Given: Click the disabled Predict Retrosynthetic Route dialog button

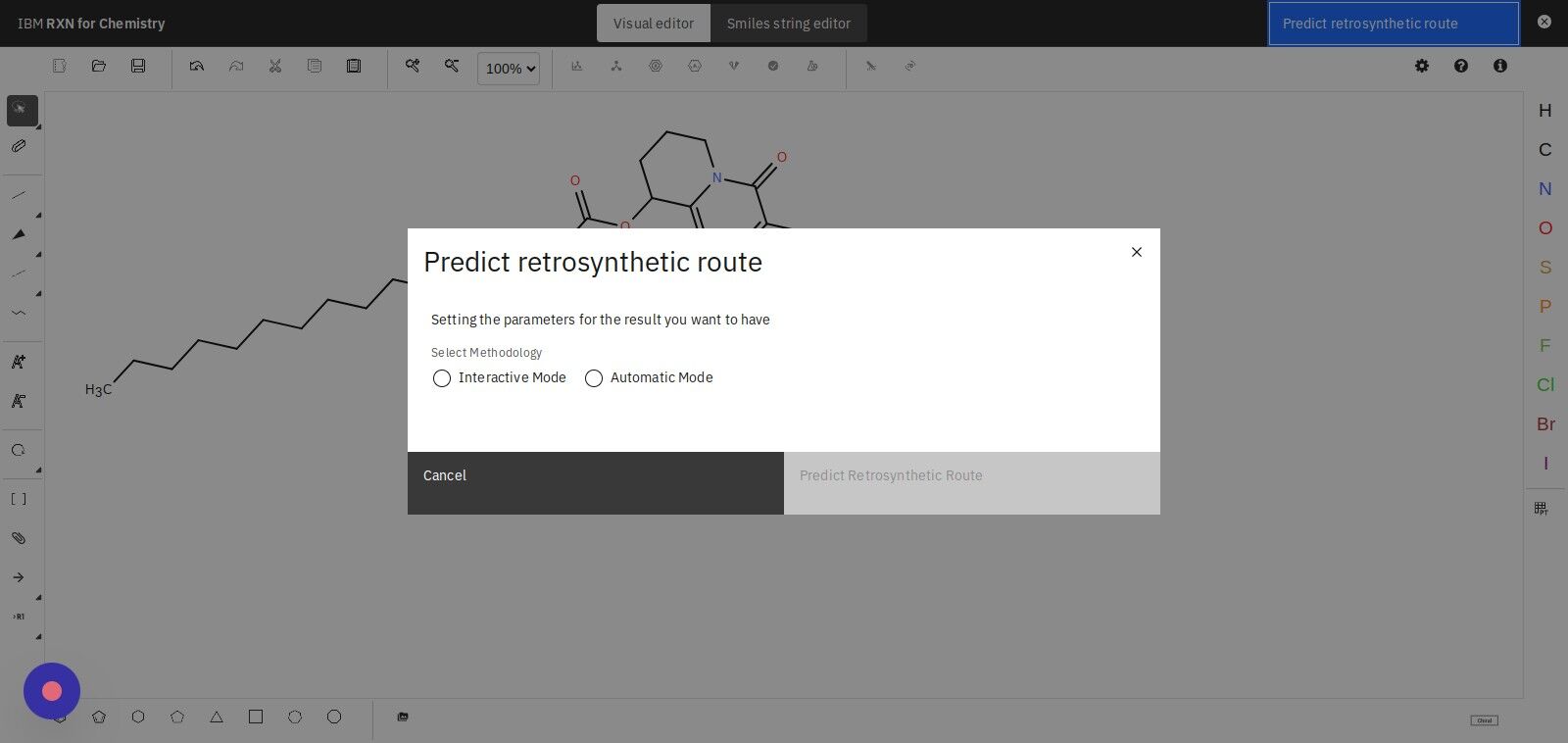Looking at the screenshot, I should 972,483.
